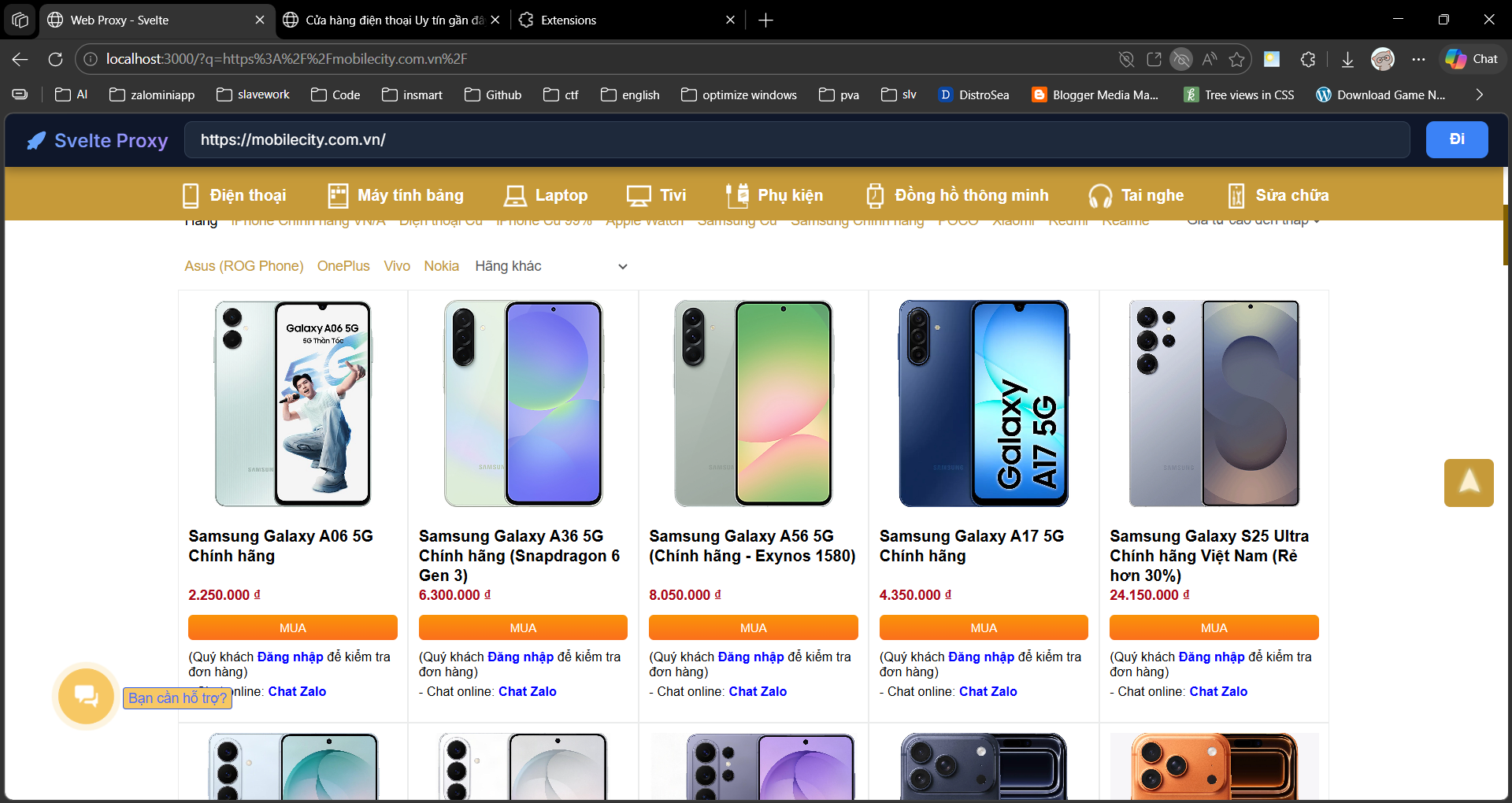Image resolution: width=1512 pixels, height=803 pixels.
Task: Click MUA for Galaxy A06 5G
Action: click(x=293, y=627)
